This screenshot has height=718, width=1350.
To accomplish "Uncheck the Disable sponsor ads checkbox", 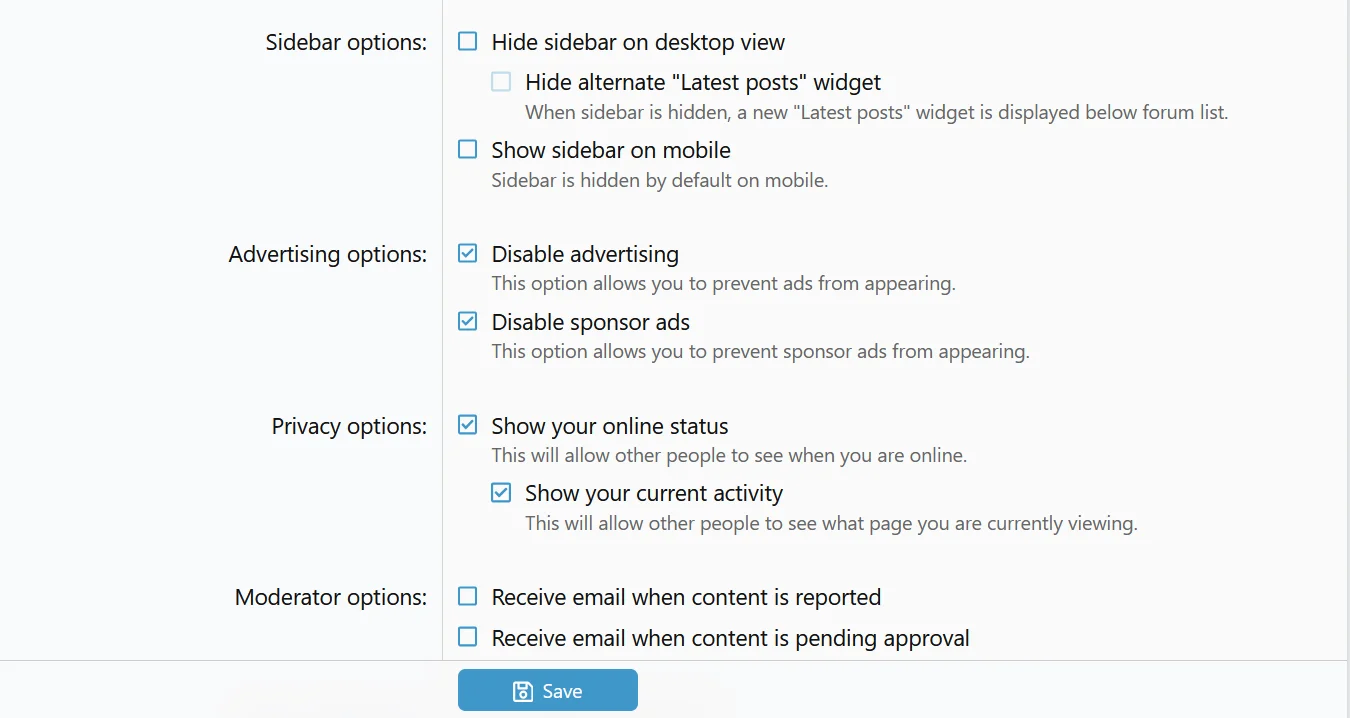I will click(x=467, y=322).
